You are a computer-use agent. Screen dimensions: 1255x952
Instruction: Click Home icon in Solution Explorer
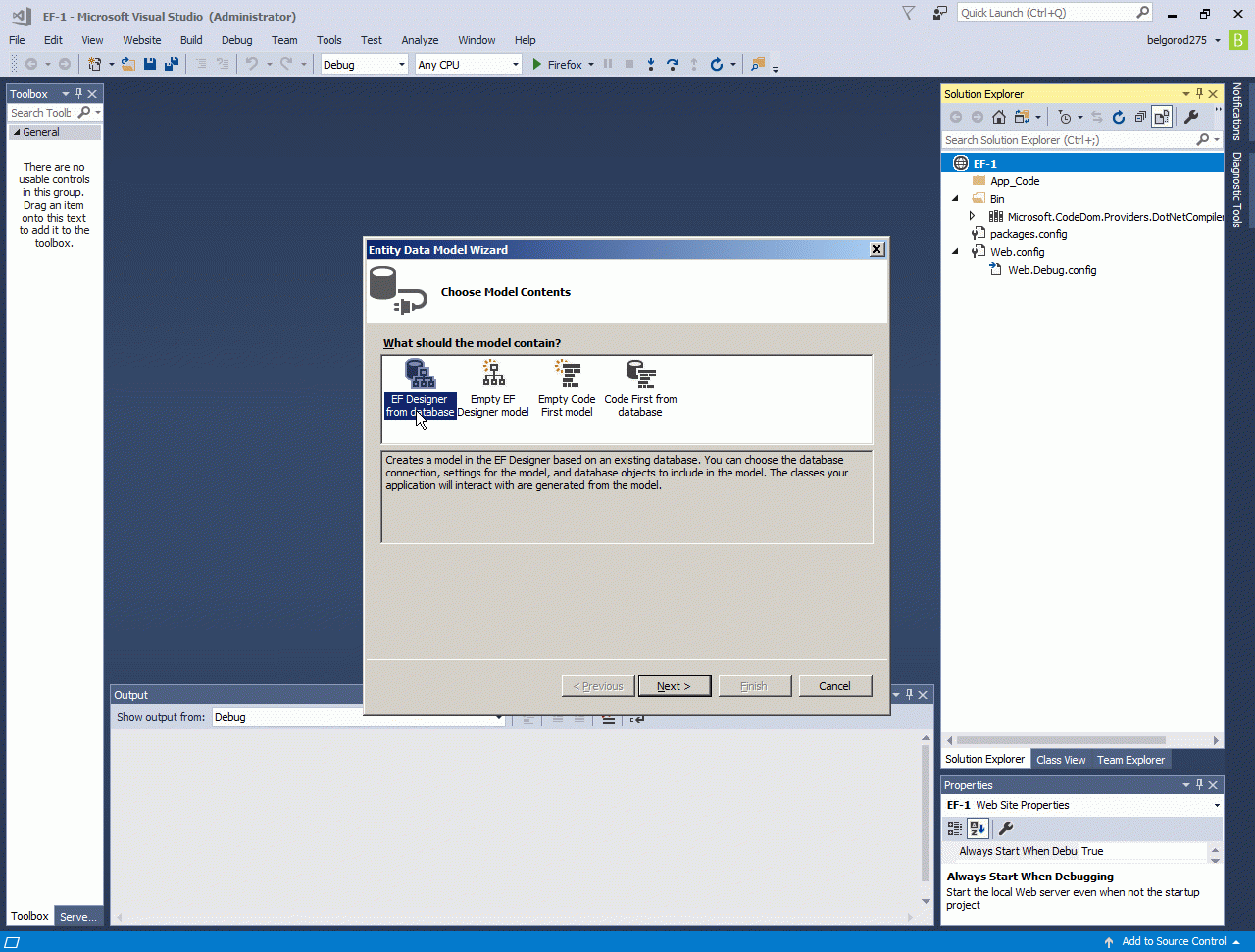(999, 117)
